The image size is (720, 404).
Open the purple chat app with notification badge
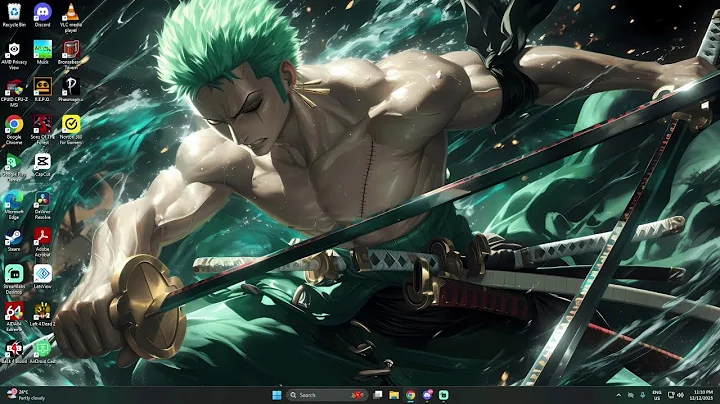(x=427, y=395)
